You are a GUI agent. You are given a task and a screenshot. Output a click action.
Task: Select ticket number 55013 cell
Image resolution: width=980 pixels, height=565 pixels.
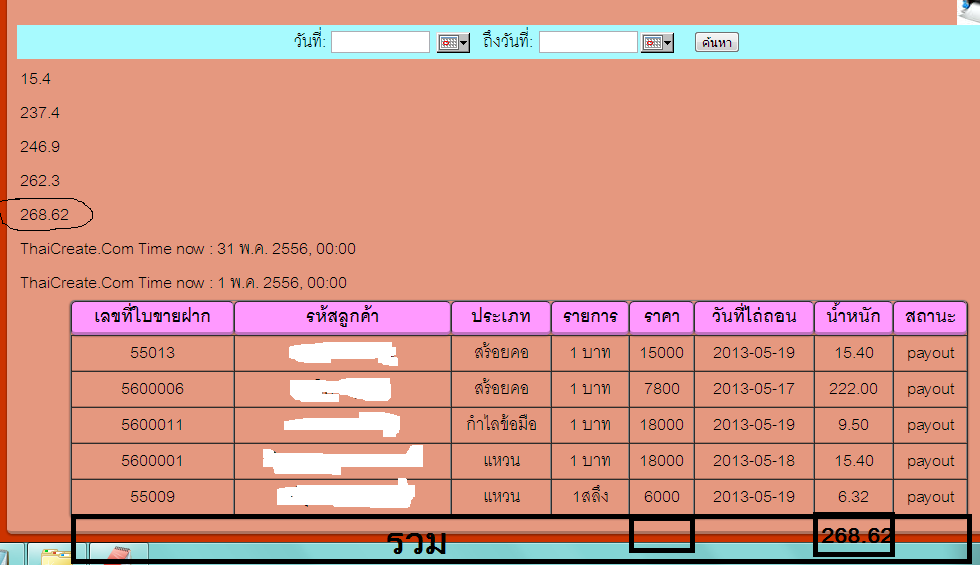pos(152,353)
